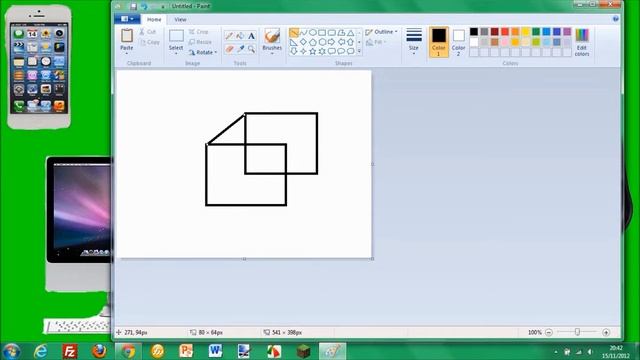Choose the Rounded rectangle shape
The height and width of the screenshot is (360, 640).
[331, 32]
